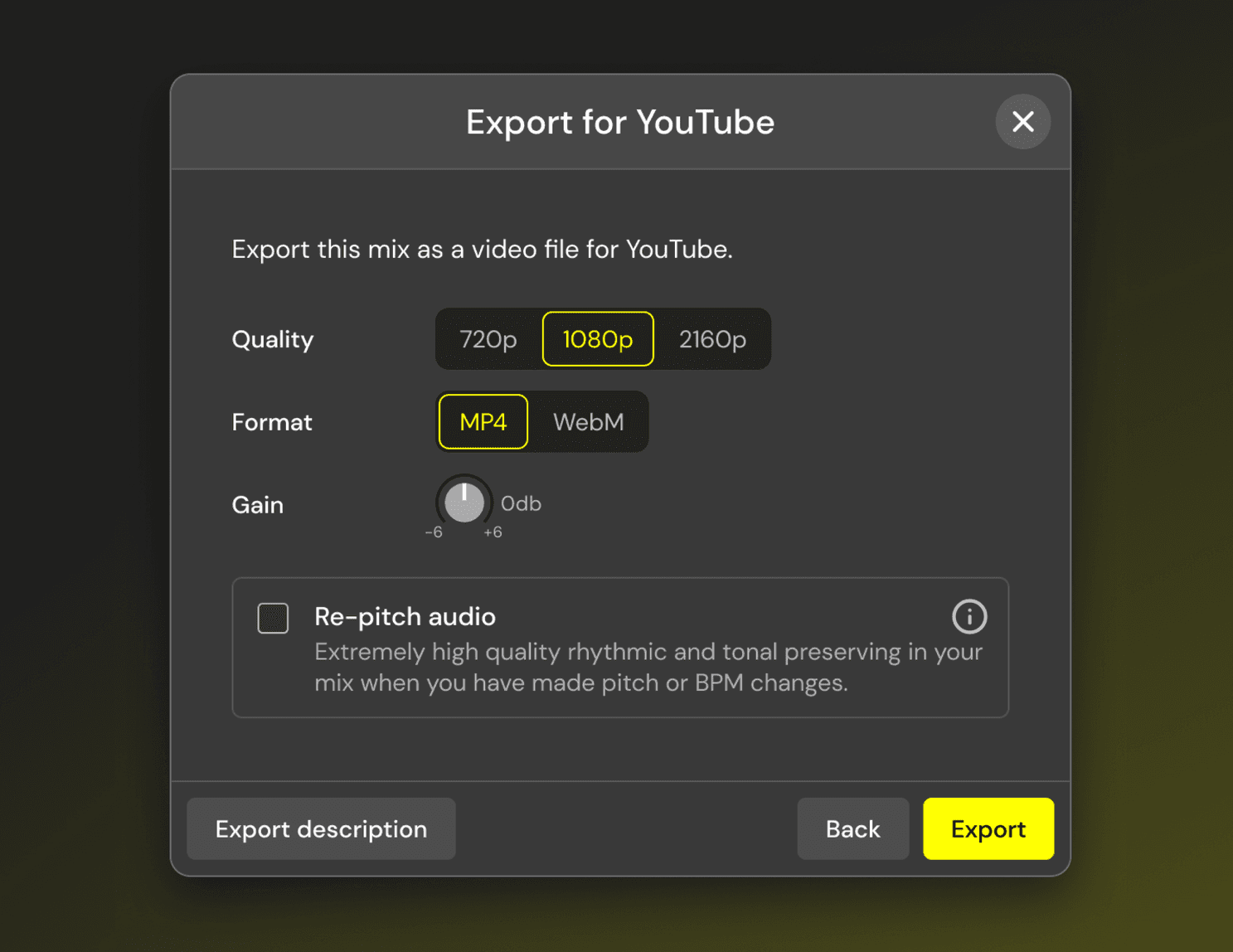Click the -6 minimum gain marker
The width and height of the screenshot is (1233, 952).
point(433,532)
